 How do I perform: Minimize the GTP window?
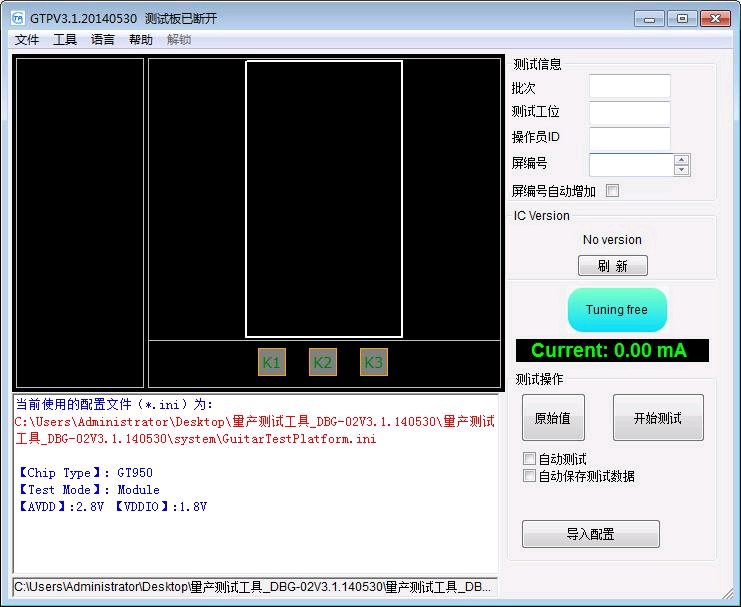650,19
